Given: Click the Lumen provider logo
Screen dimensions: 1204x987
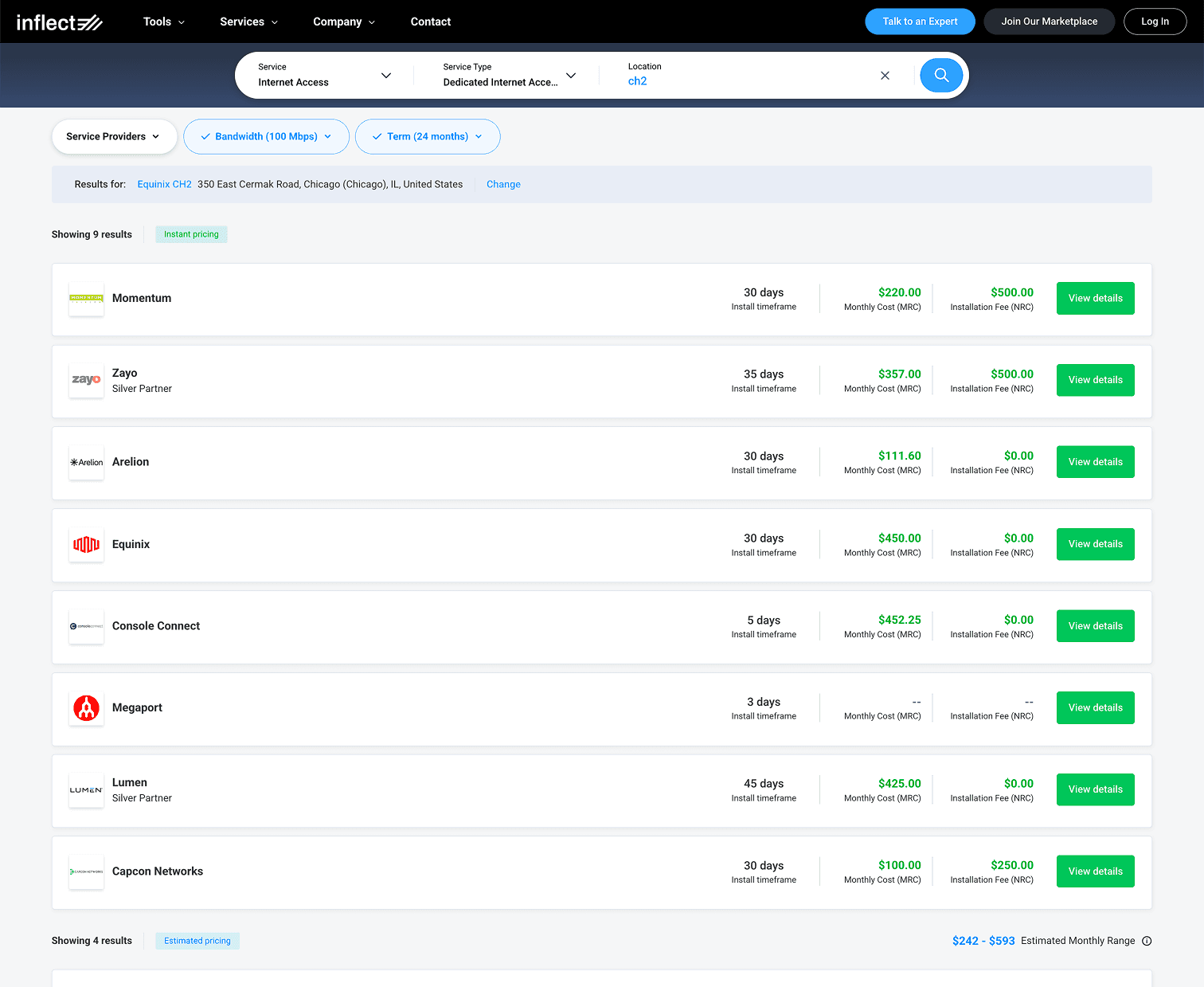Looking at the screenshot, I should coord(86,790).
